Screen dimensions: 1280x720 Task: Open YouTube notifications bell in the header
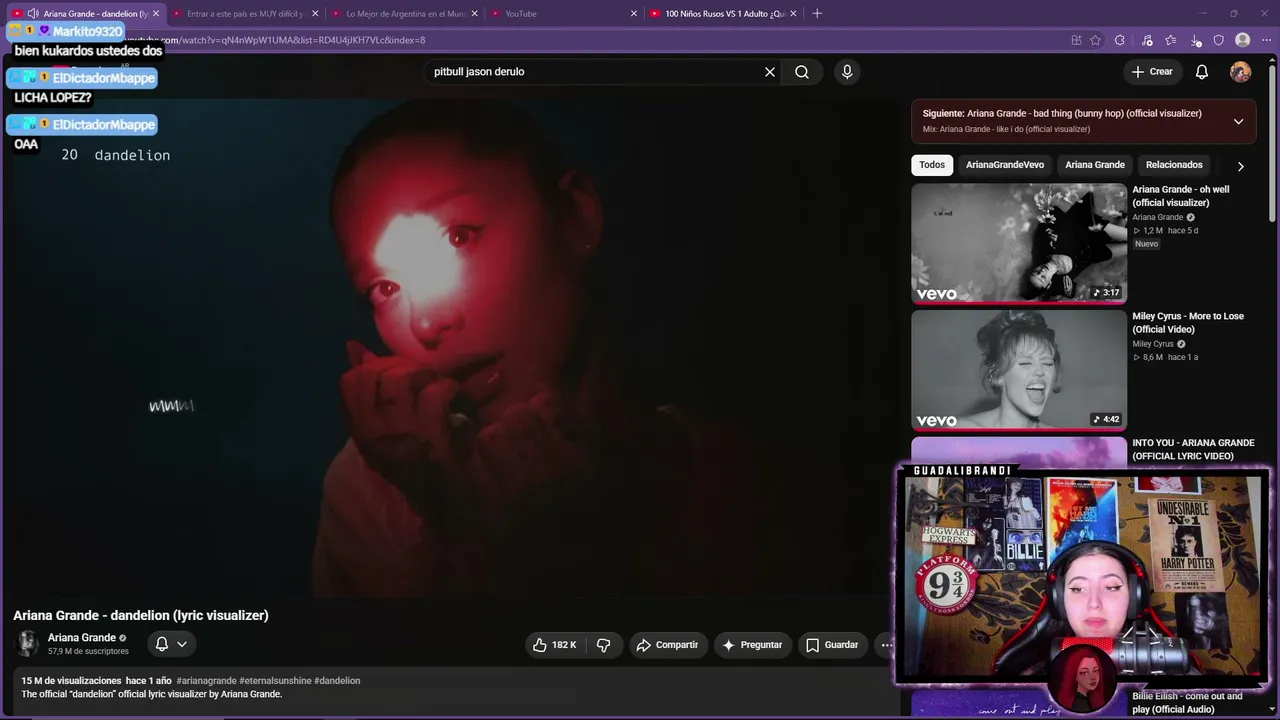click(1202, 72)
